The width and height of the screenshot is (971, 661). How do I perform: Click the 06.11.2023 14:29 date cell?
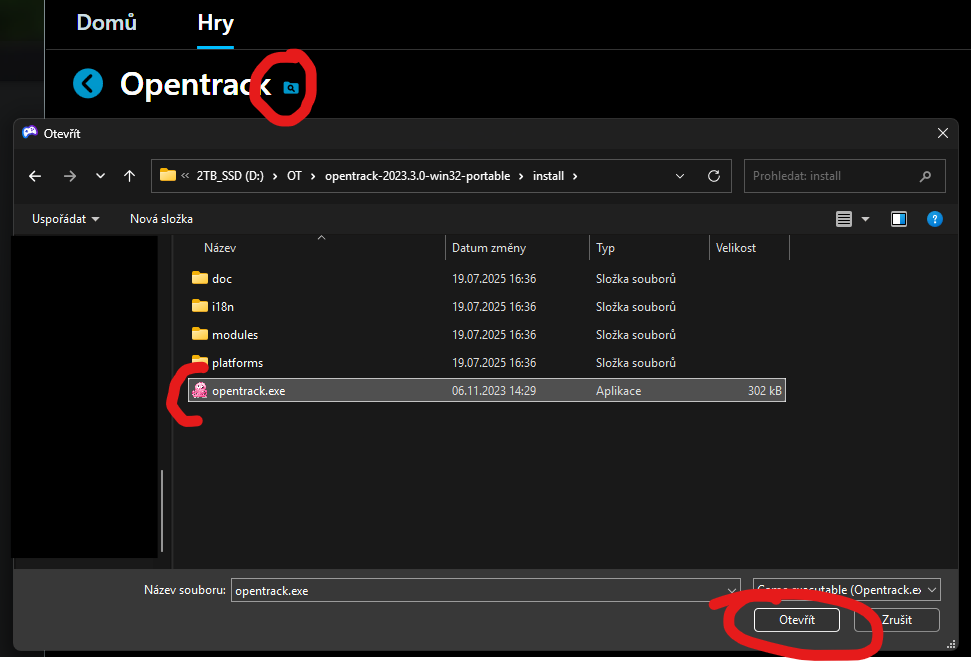point(494,391)
